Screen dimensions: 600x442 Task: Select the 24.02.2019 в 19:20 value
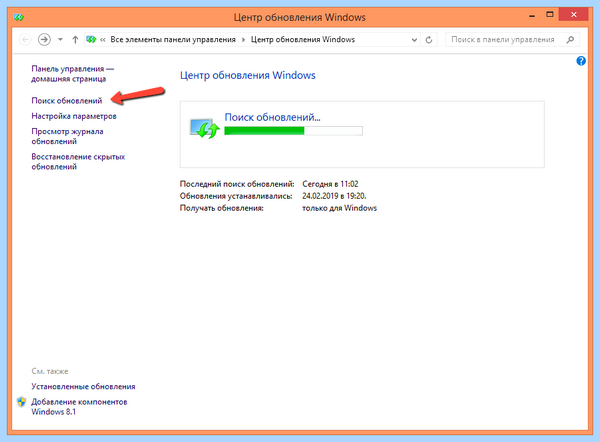click(334, 196)
